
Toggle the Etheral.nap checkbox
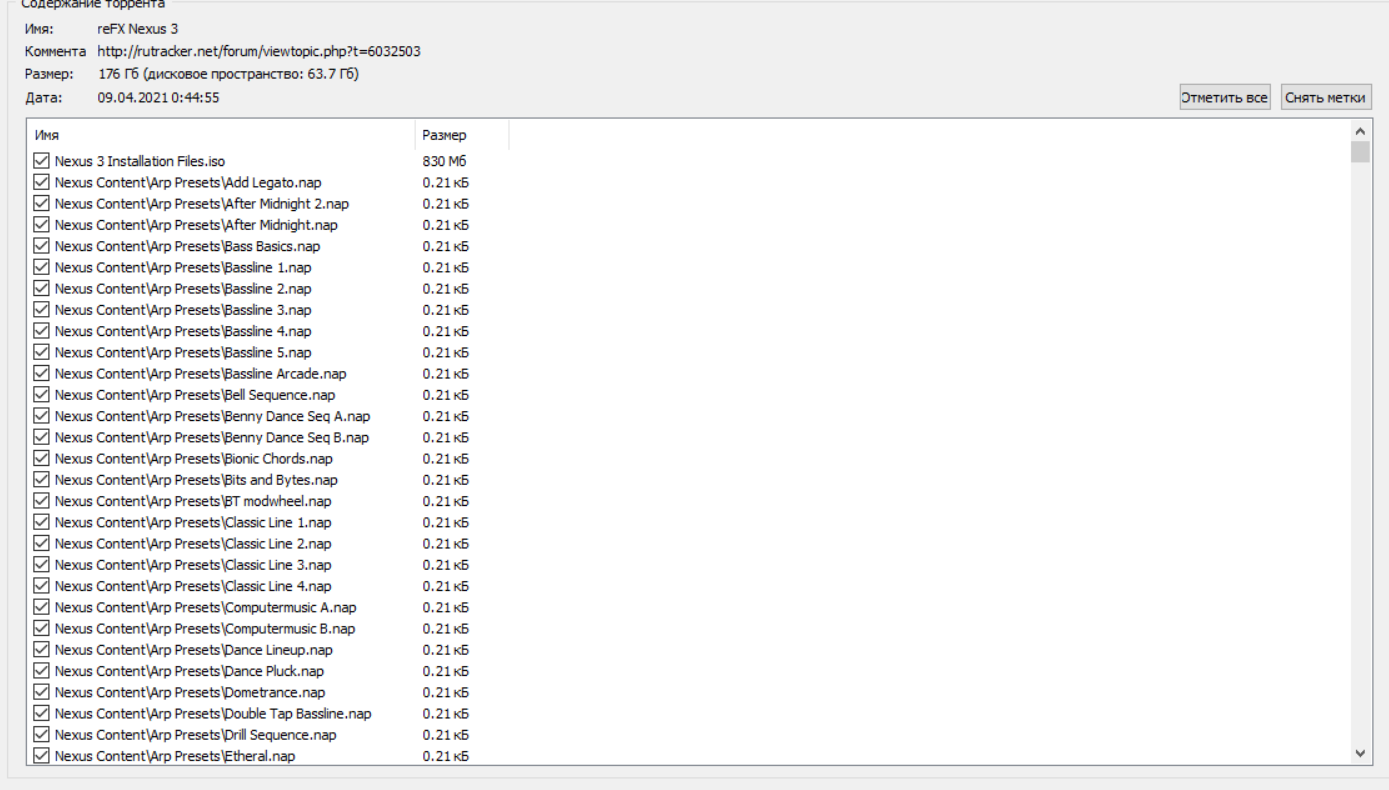41,756
